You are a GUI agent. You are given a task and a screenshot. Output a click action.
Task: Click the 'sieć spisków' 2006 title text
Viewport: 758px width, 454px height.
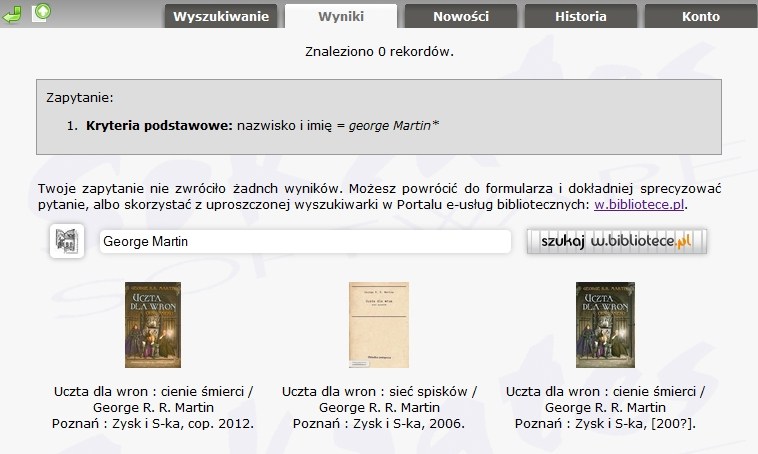[379, 391]
